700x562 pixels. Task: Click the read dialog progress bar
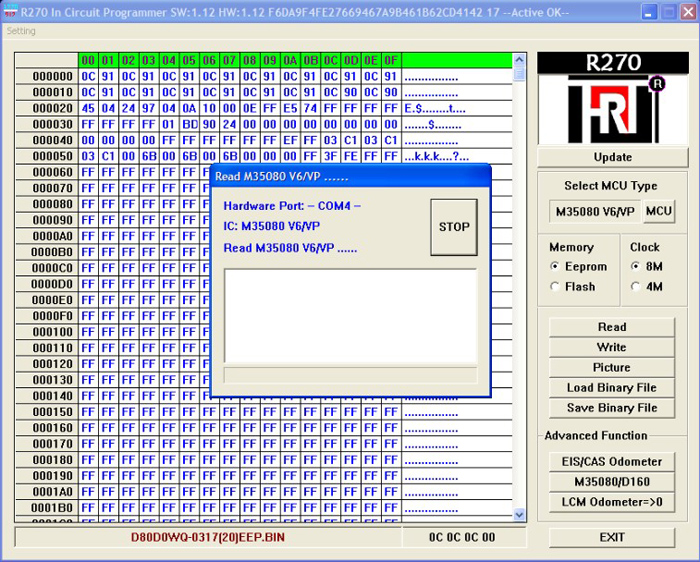[x=350, y=375]
